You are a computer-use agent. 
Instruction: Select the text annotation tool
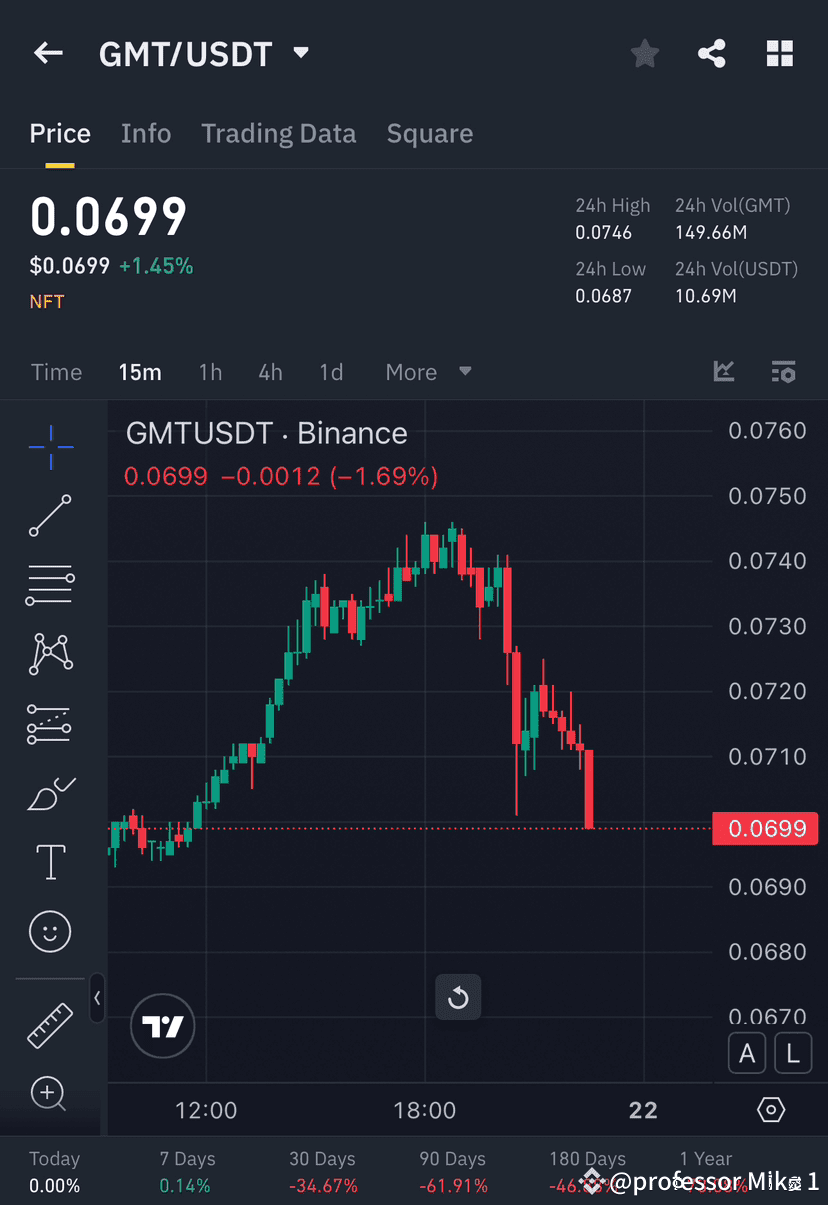pyautogui.click(x=50, y=861)
